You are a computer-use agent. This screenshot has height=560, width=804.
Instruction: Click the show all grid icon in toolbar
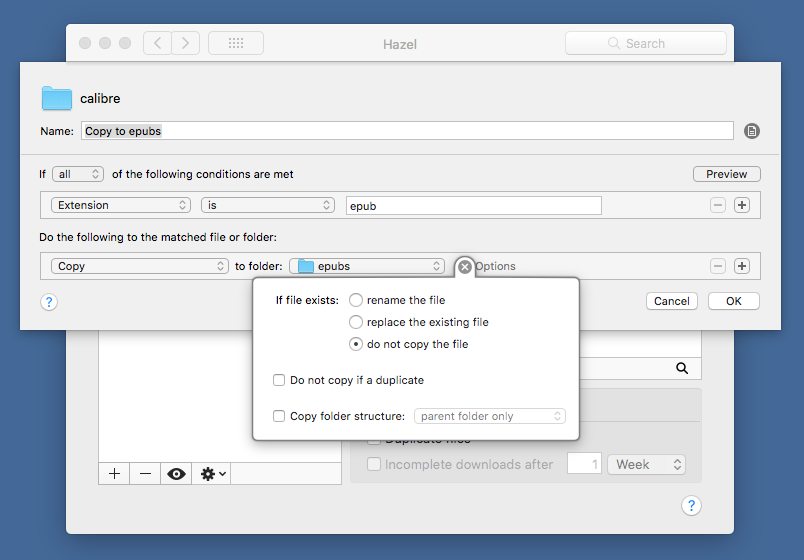236,43
